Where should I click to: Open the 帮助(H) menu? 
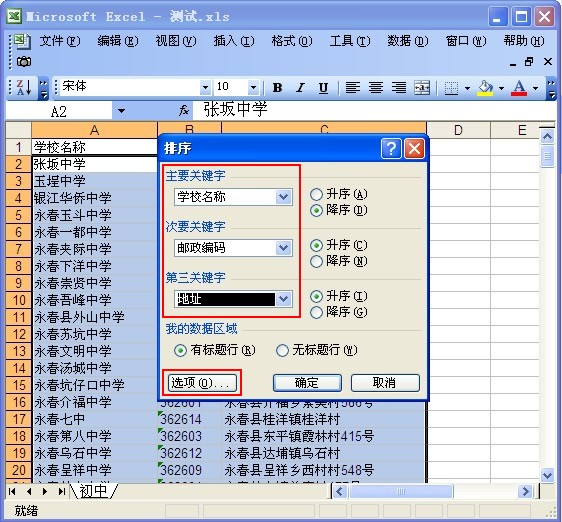point(524,41)
